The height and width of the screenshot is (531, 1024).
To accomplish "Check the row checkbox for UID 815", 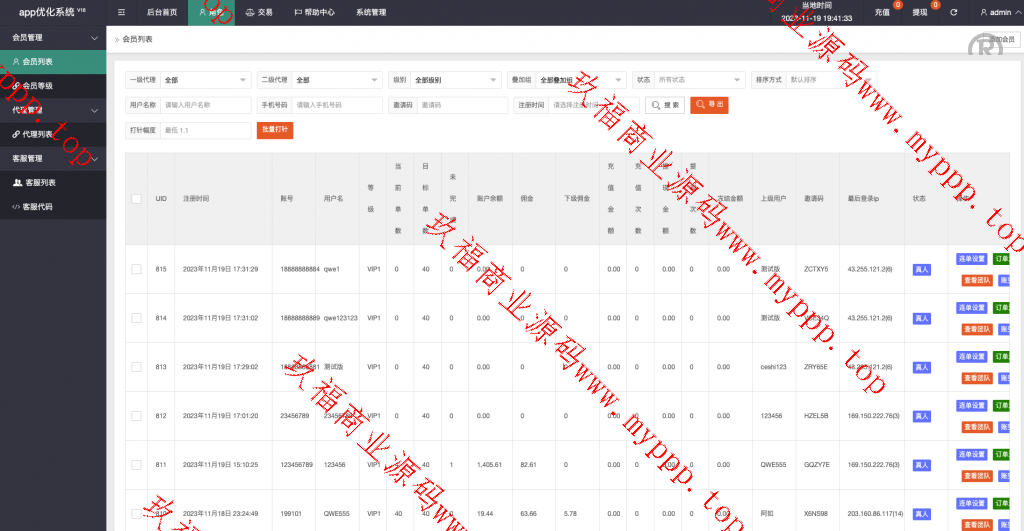I will (x=136, y=269).
